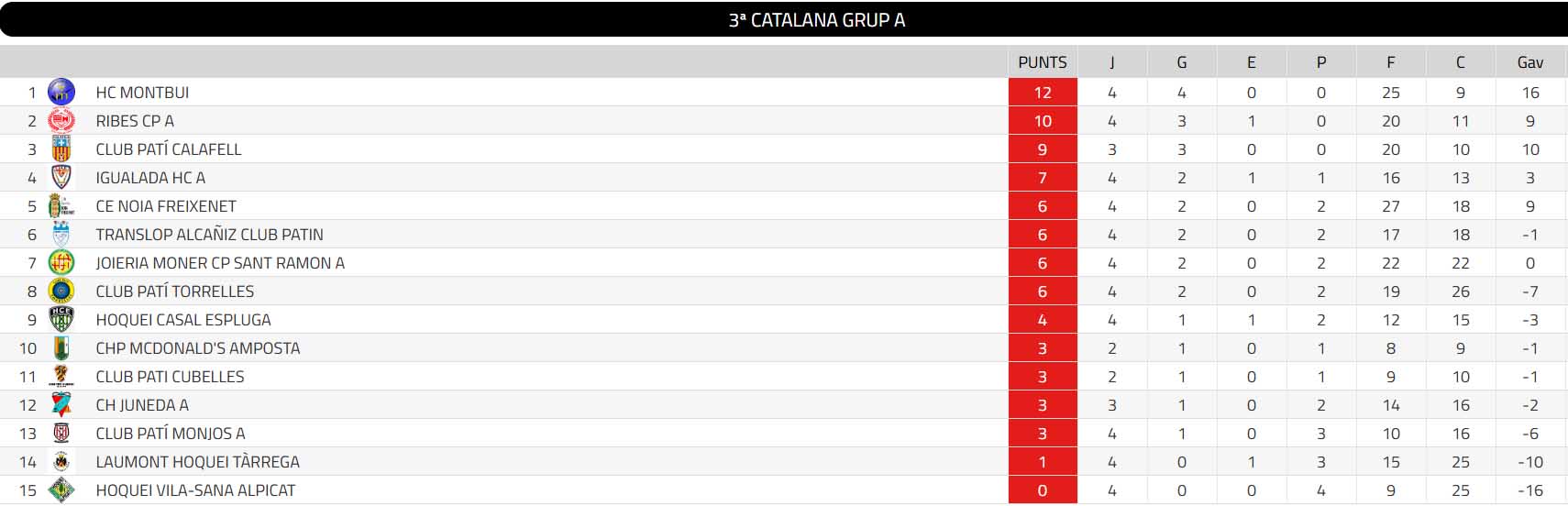1568x506 pixels.
Task: Click the Joieria Moner CP Sant Ramon logo
Action: (x=61, y=262)
